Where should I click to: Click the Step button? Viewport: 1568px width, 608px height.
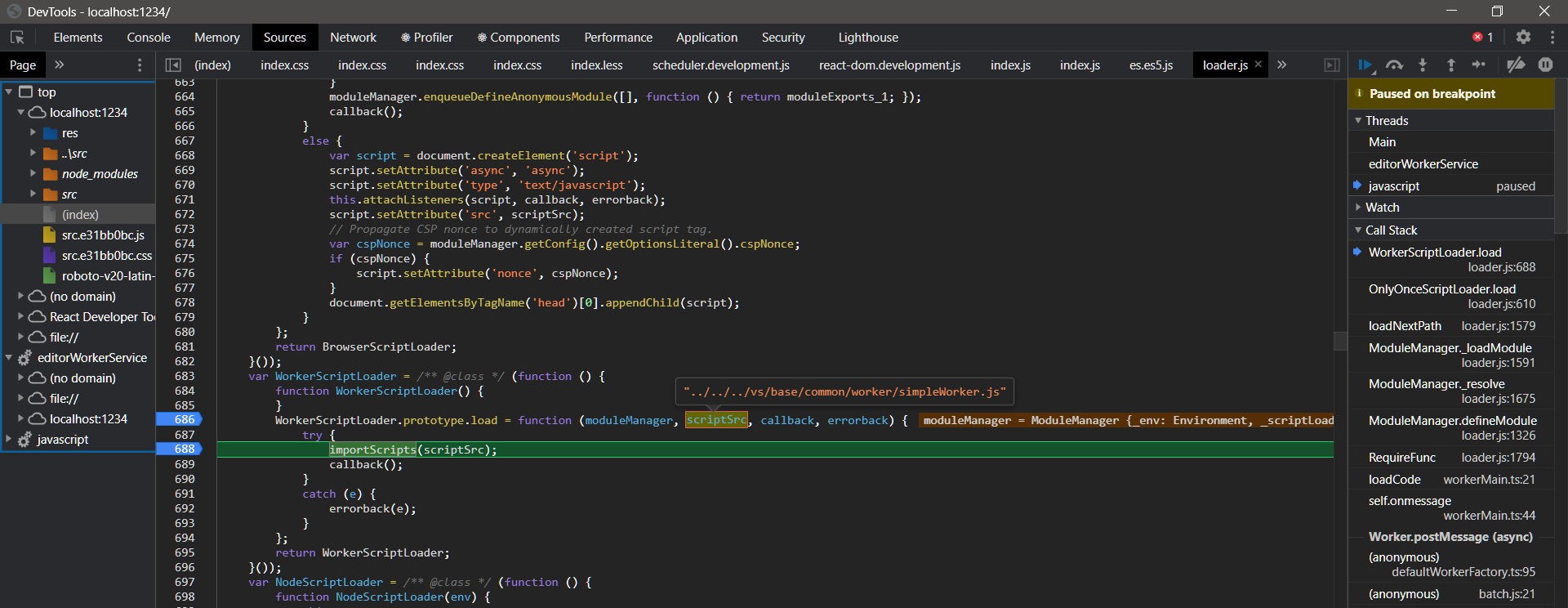tap(1479, 65)
